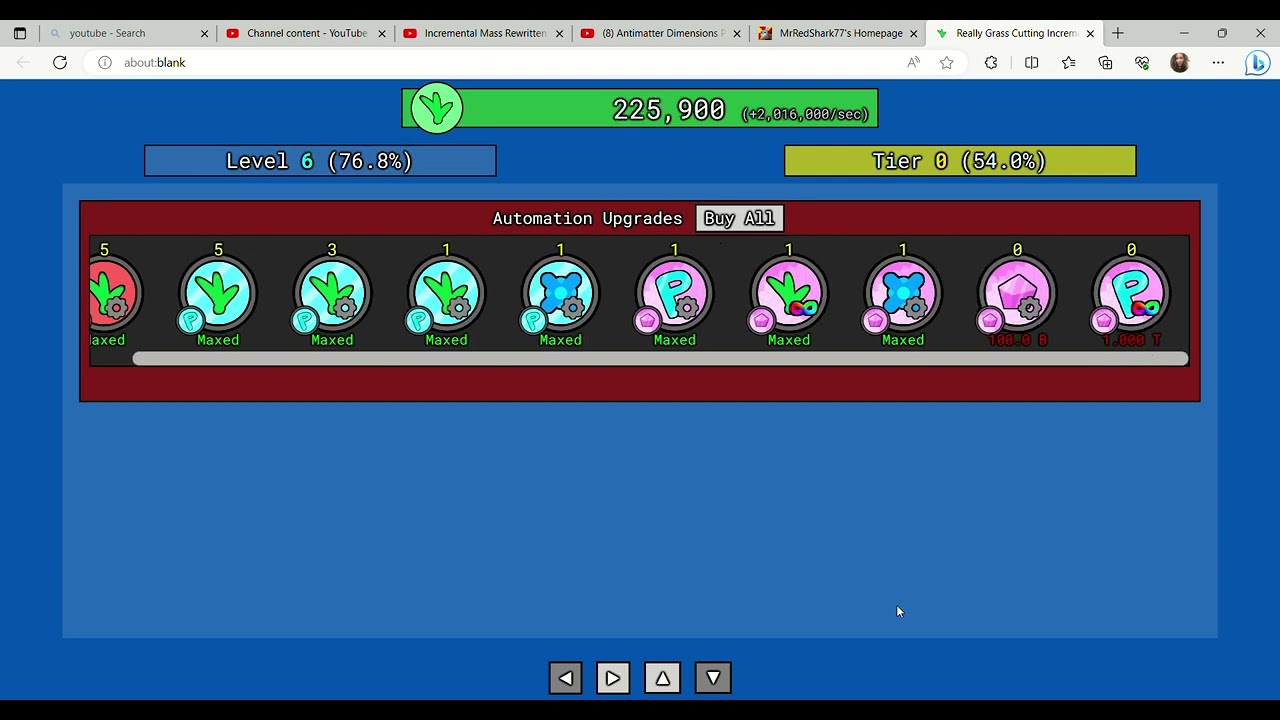Click the Read aloud icon
The image size is (1280, 720).
tap(913, 62)
